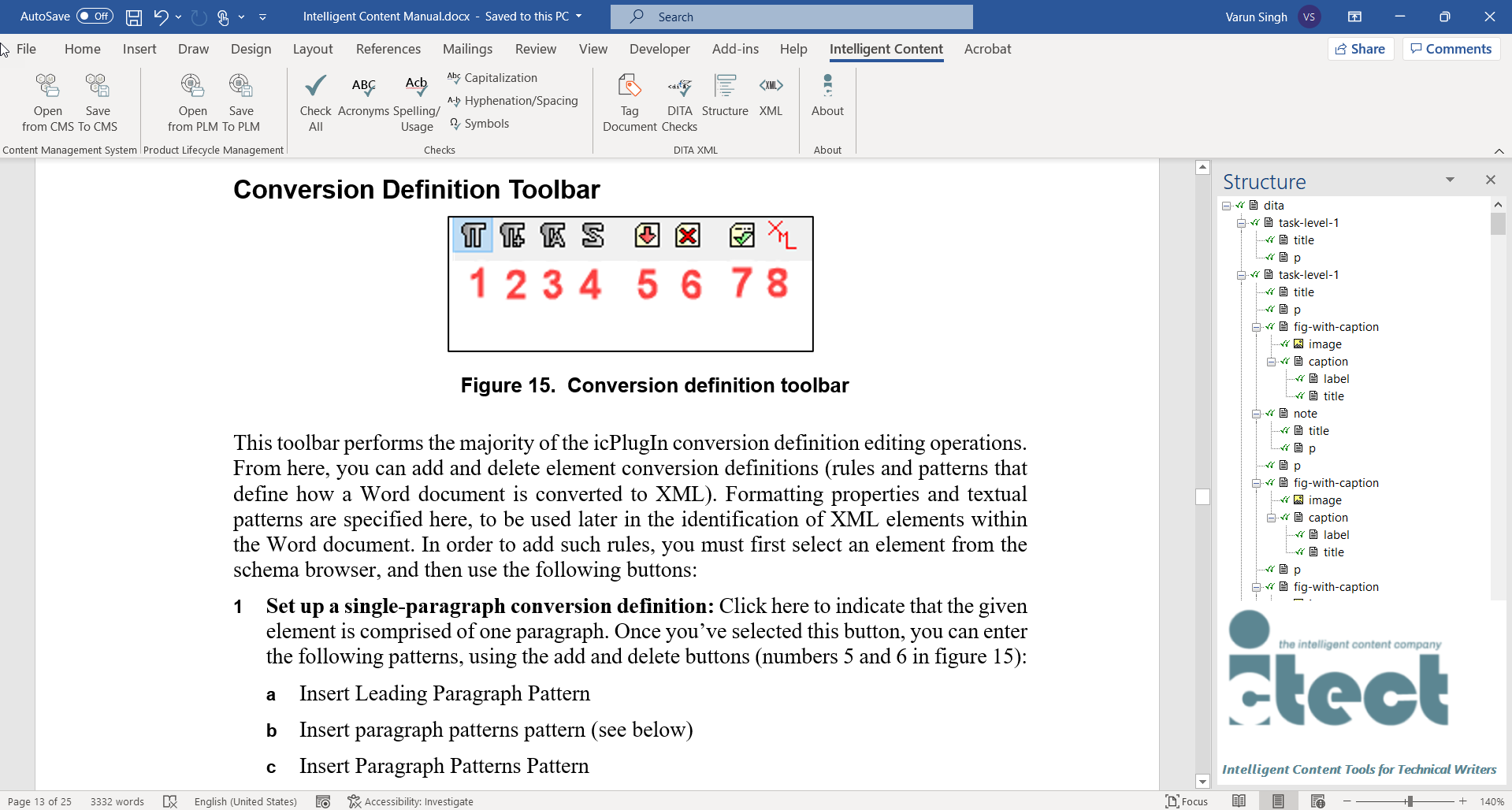Click the 3332 words count
The width and height of the screenshot is (1512, 810).
click(117, 801)
